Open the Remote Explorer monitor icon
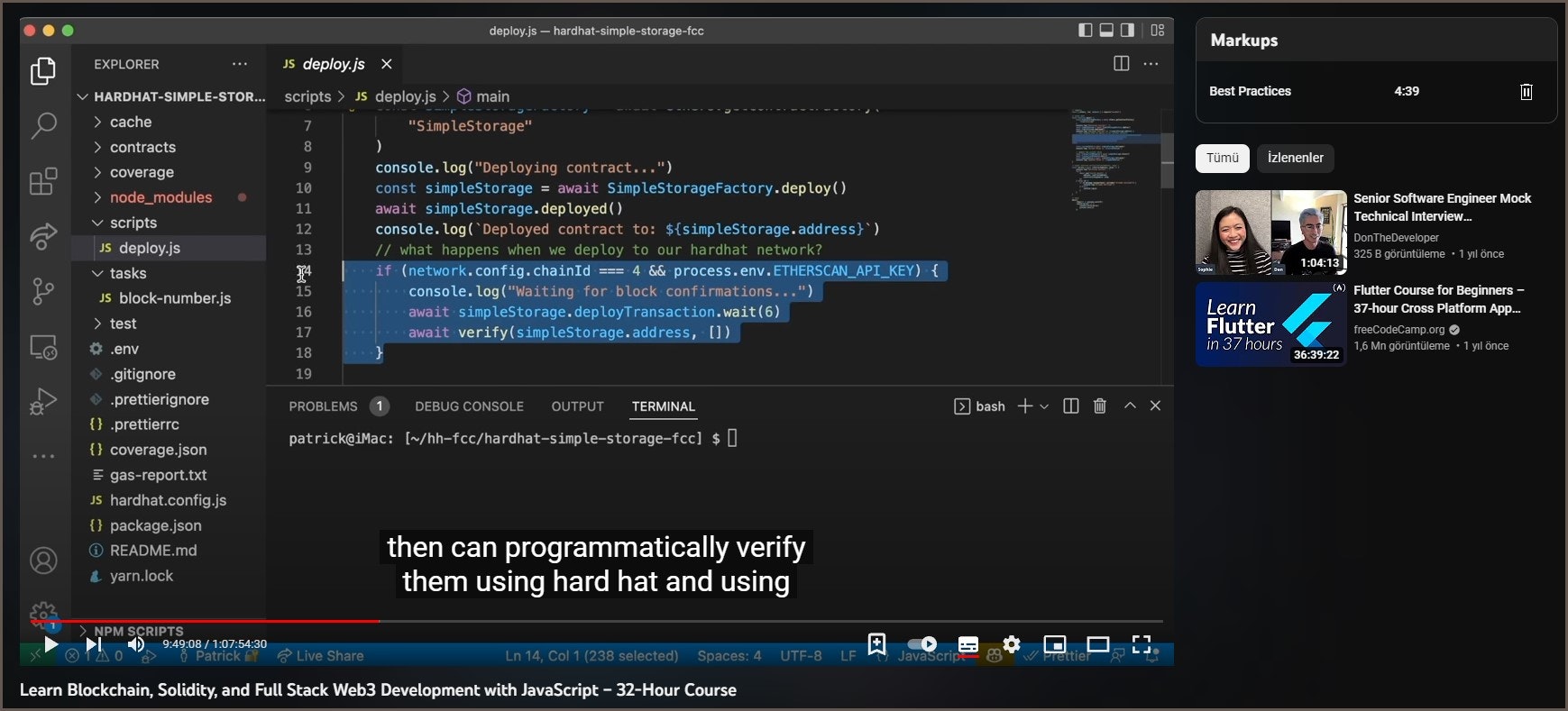The height and width of the screenshot is (711, 1568). [43, 347]
